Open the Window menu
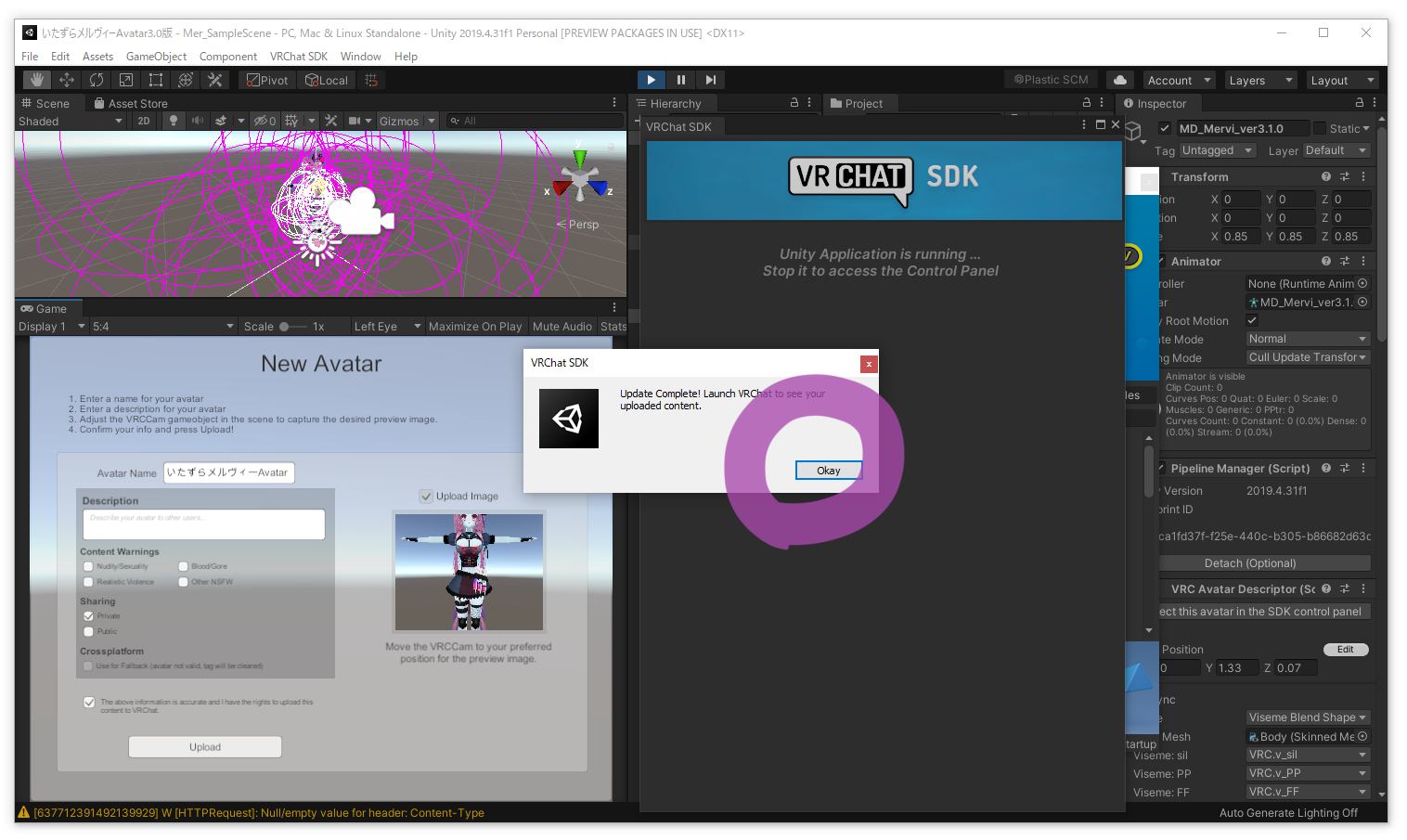Image resolution: width=1407 pixels, height=840 pixels. (360, 56)
